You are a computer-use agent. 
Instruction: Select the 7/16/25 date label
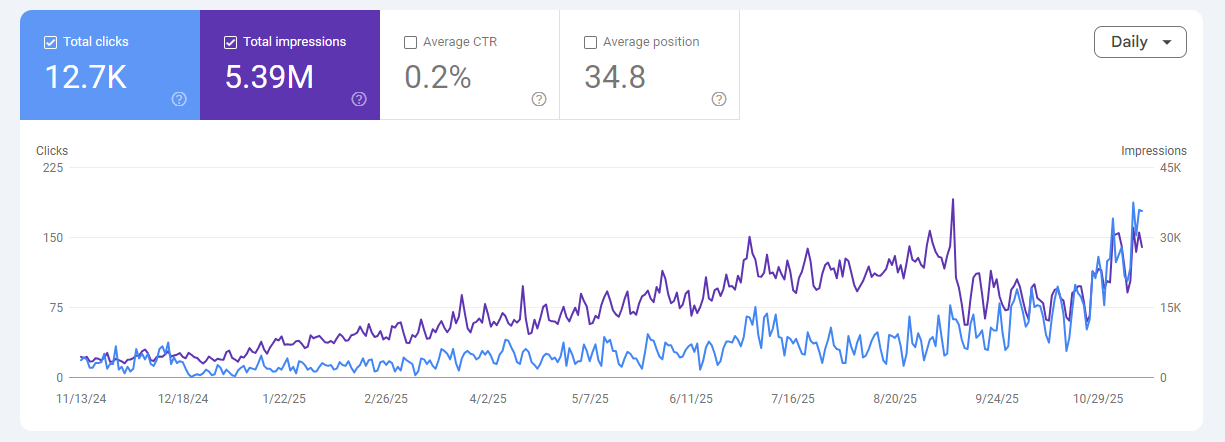[x=793, y=399]
